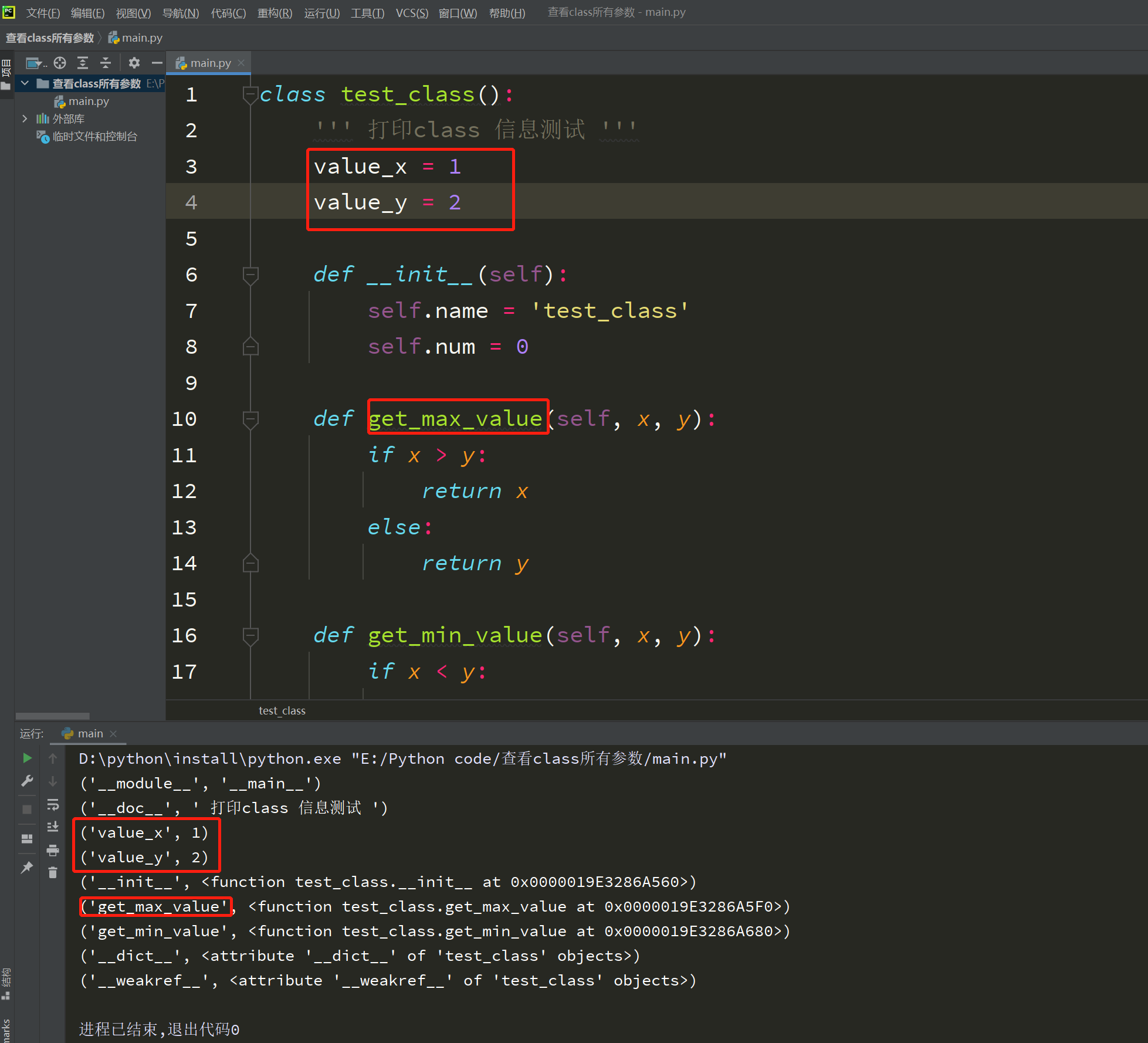Clear console output with trash icon
The height and width of the screenshot is (1043, 1148).
point(53,873)
